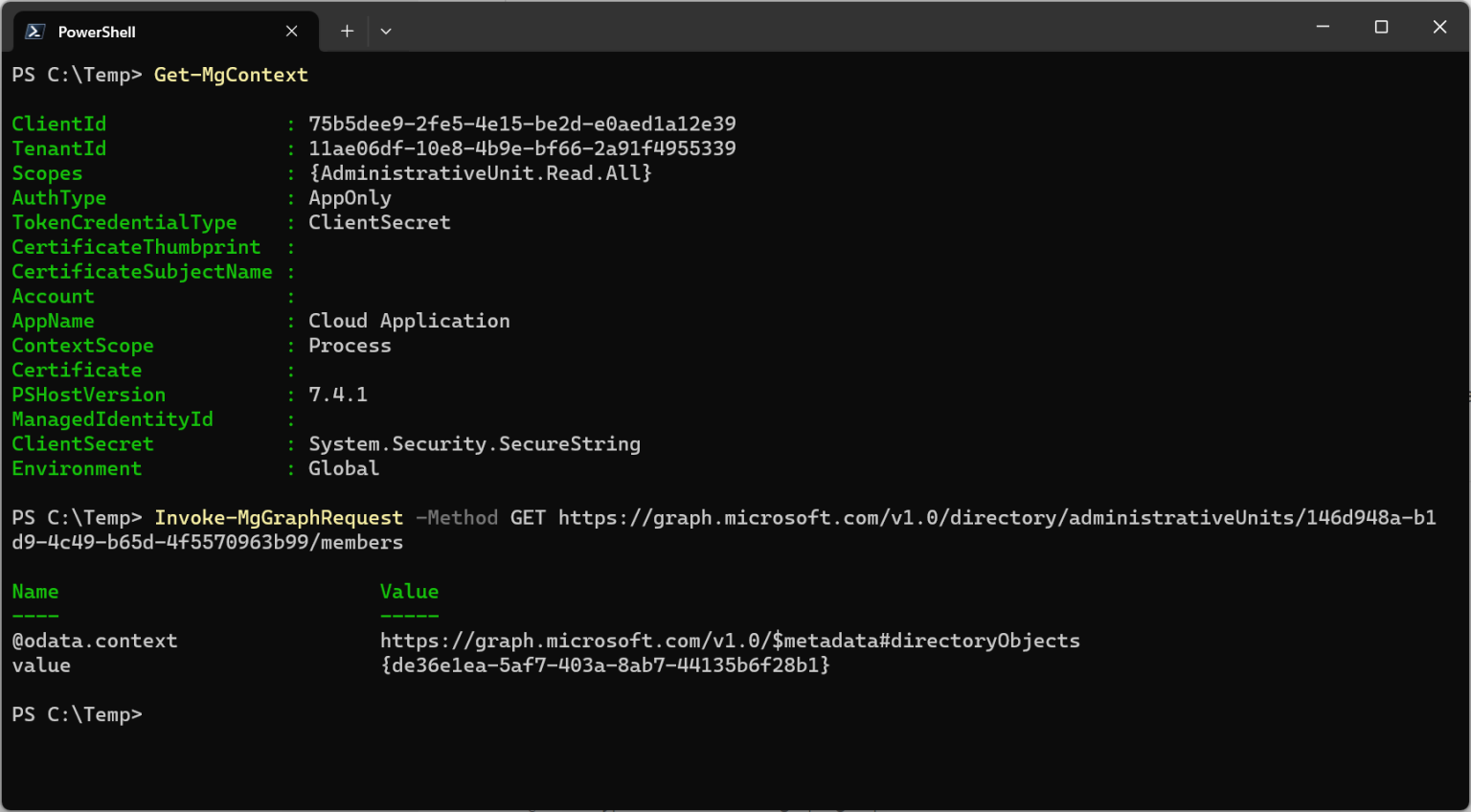Click the AdministrativeUnit.Read.All scope value
Screen dimensions: 1471x812
pyautogui.click(x=480, y=173)
